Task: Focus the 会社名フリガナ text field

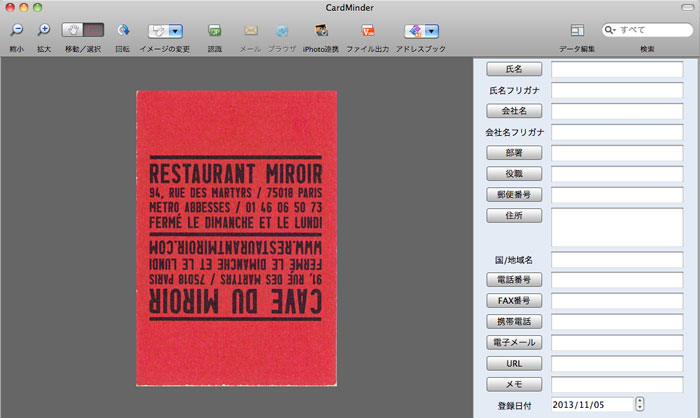Action: click(x=617, y=132)
